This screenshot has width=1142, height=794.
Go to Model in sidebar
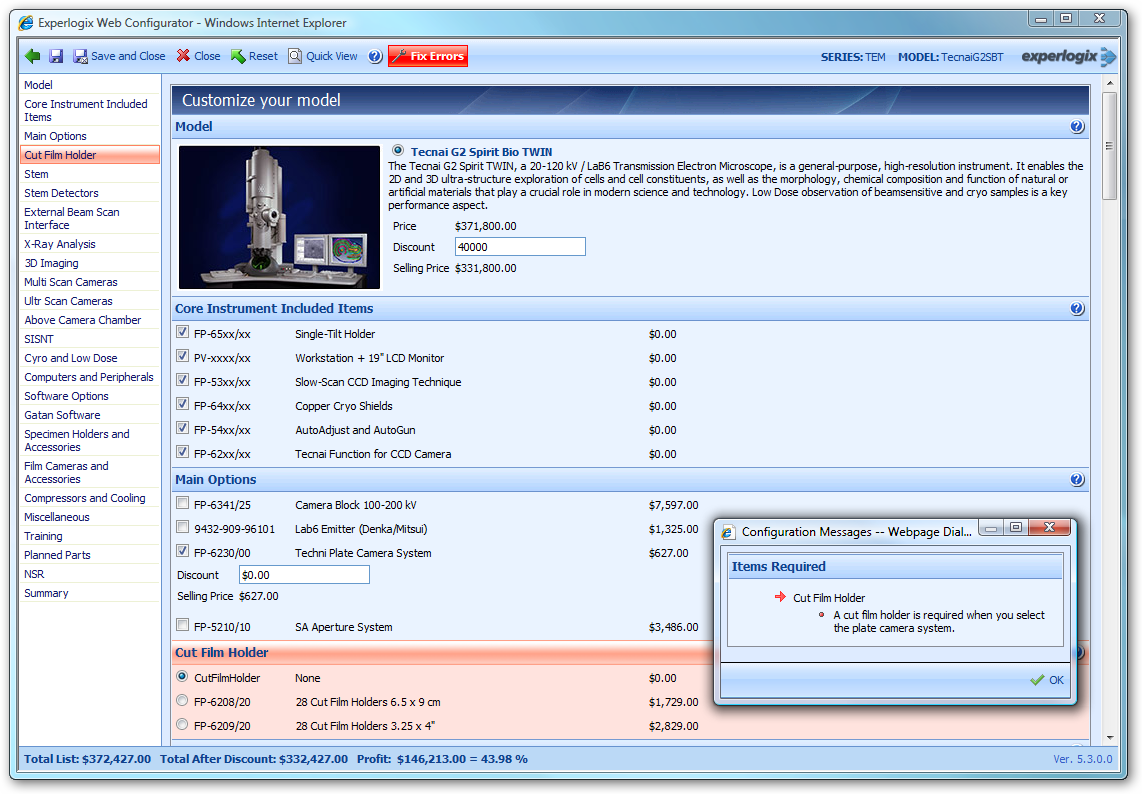(39, 85)
